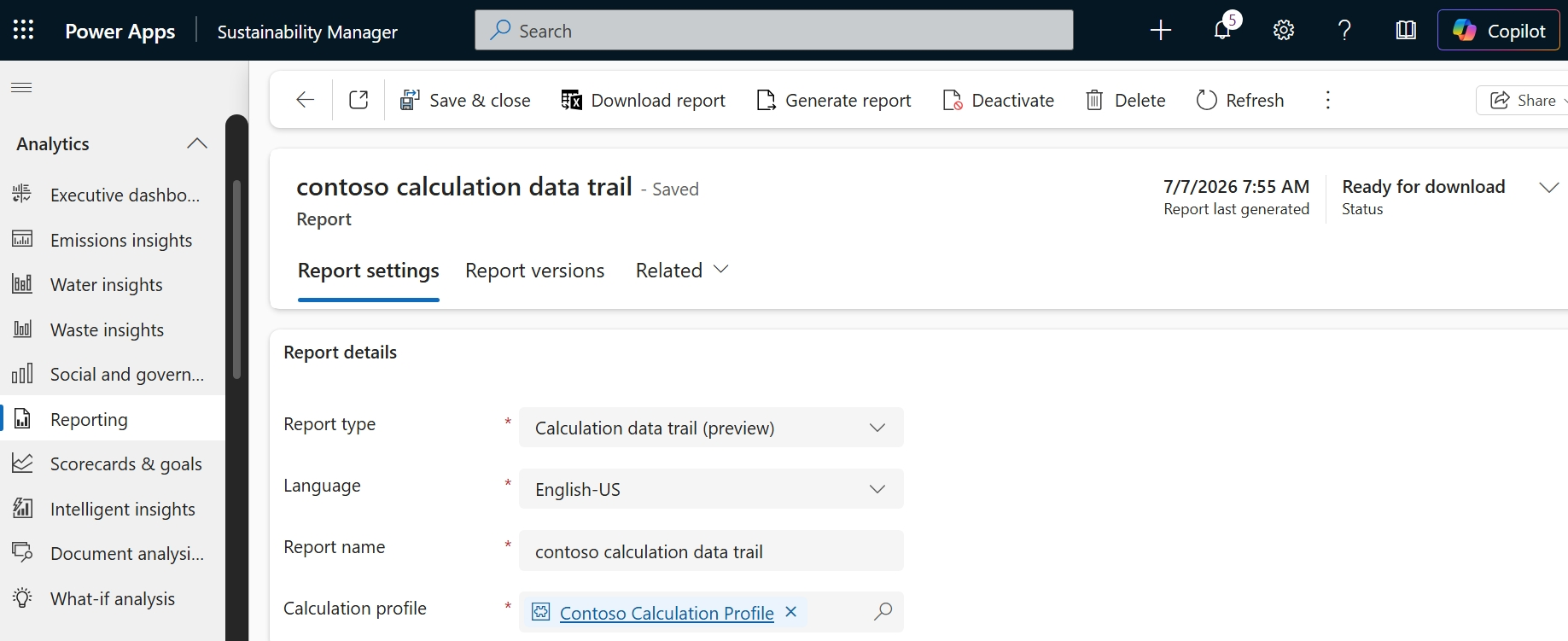The height and width of the screenshot is (641, 1568).
Task: Switch to the Report versions tab
Action: [535, 271]
